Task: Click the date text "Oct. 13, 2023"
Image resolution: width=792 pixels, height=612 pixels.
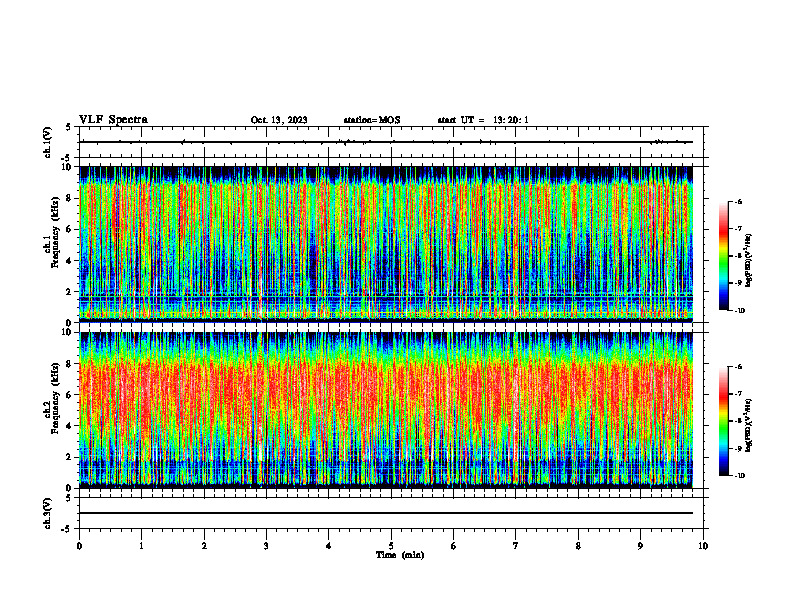Action: coord(279,120)
